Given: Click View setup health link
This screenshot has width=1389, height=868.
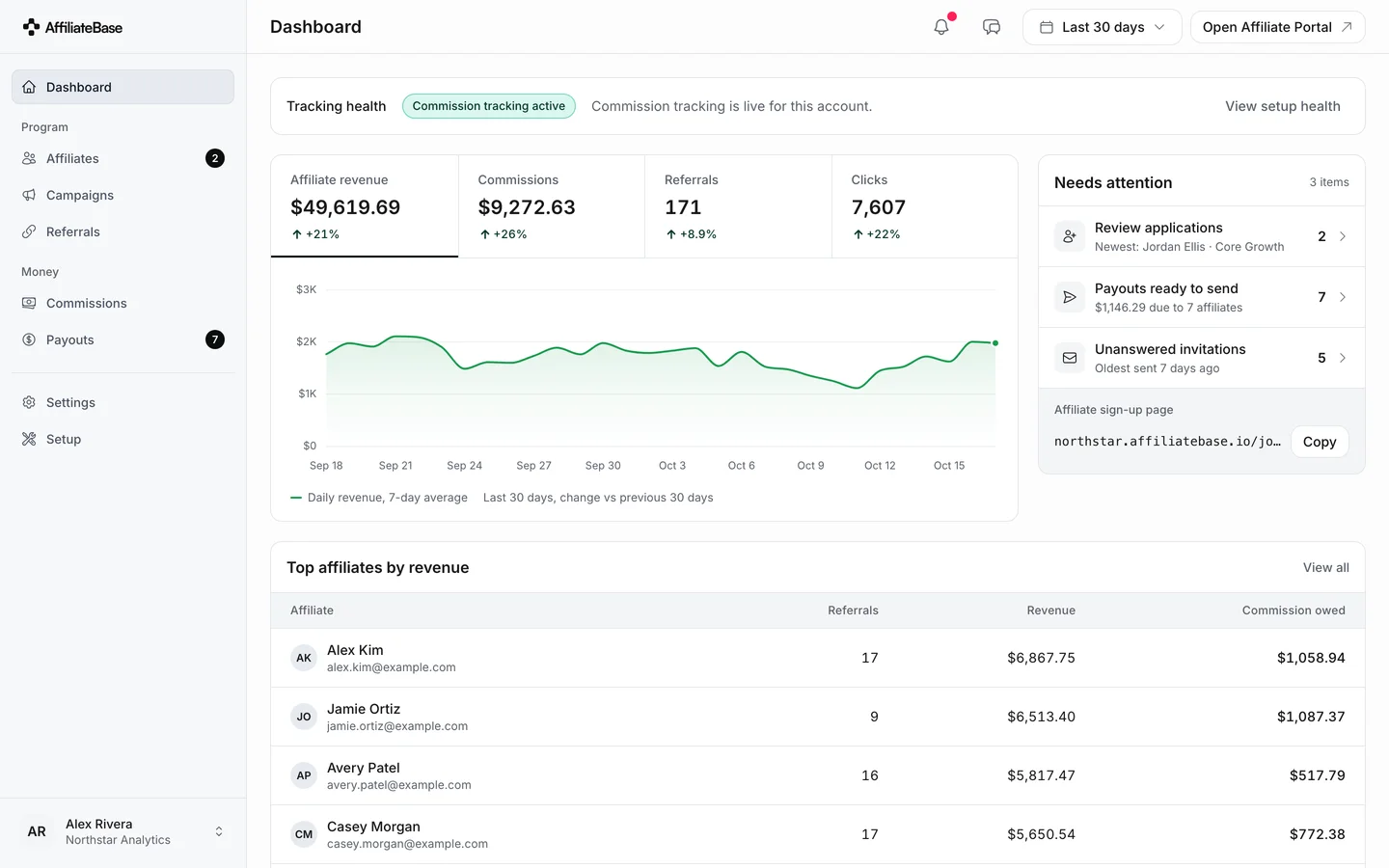Looking at the screenshot, I should click(1283, 106).
